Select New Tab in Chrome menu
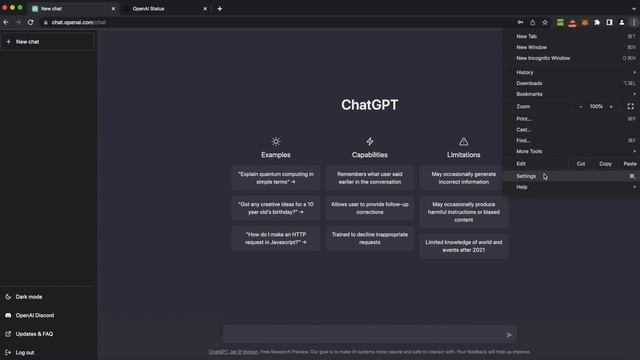Screen dimensions: 640x360 (x=571, y=36)
